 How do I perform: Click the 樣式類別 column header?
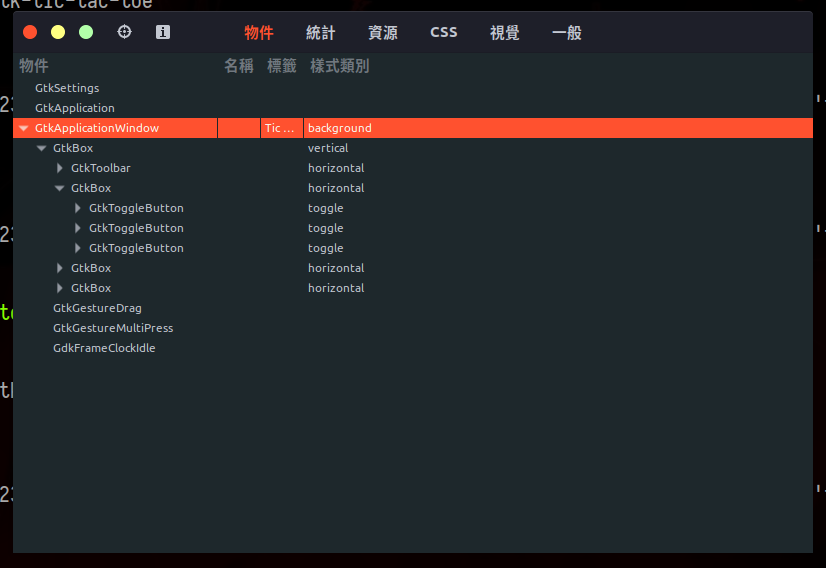[339, 66]
